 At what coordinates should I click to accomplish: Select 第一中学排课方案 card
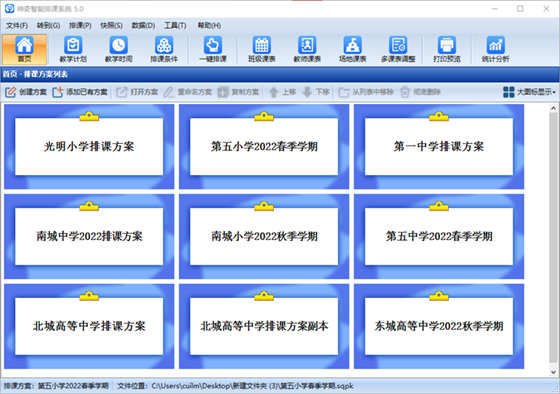point(439,146)
